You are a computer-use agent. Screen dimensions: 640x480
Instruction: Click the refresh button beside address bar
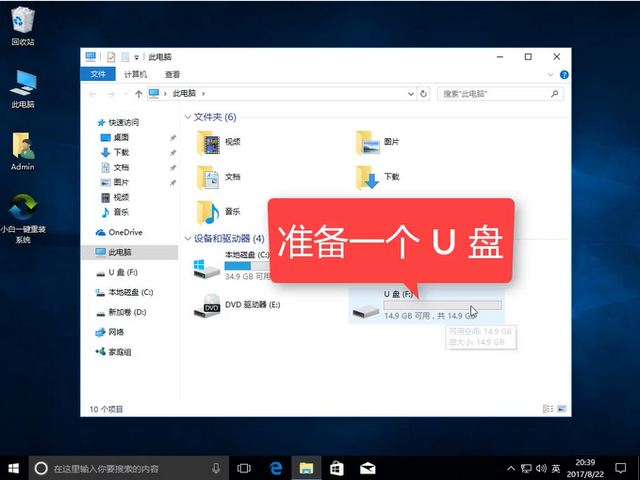pos(423,94)
